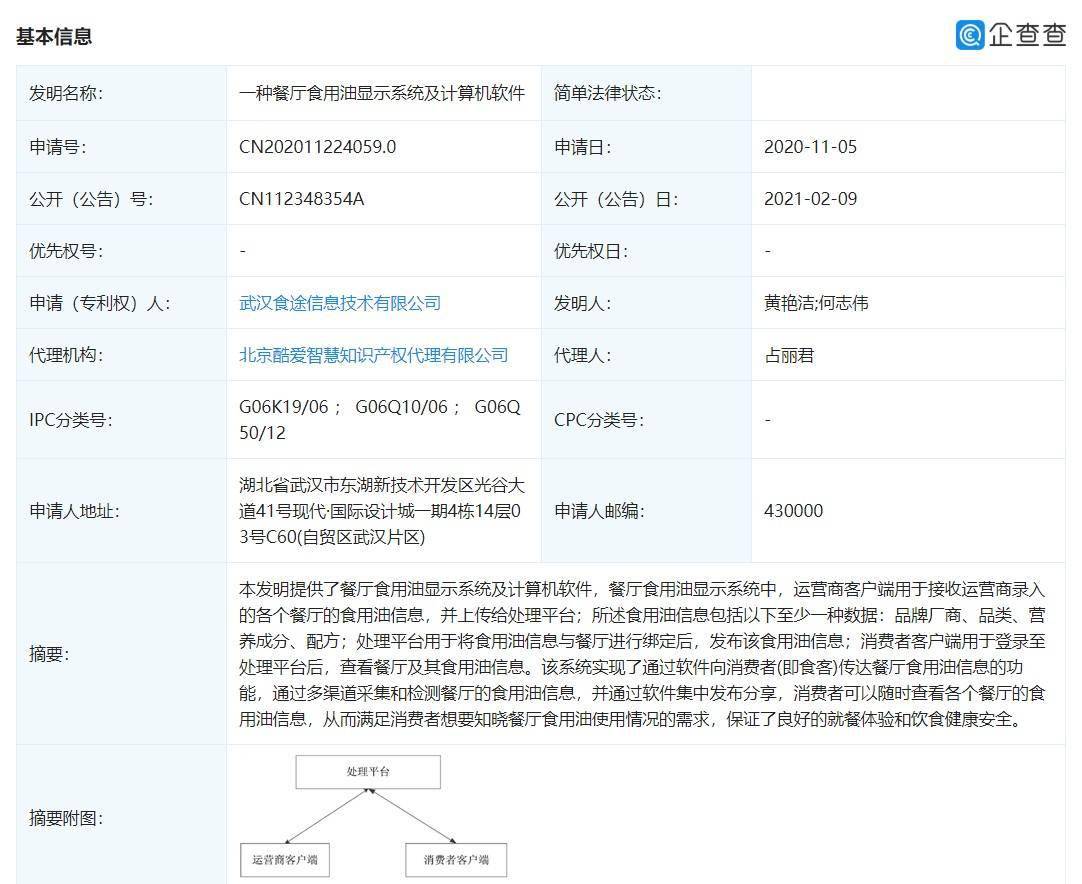Screen dimensions: 1082x884
Task: Select the 公开（公告）日 label
Action: click(x=616, y=199)
